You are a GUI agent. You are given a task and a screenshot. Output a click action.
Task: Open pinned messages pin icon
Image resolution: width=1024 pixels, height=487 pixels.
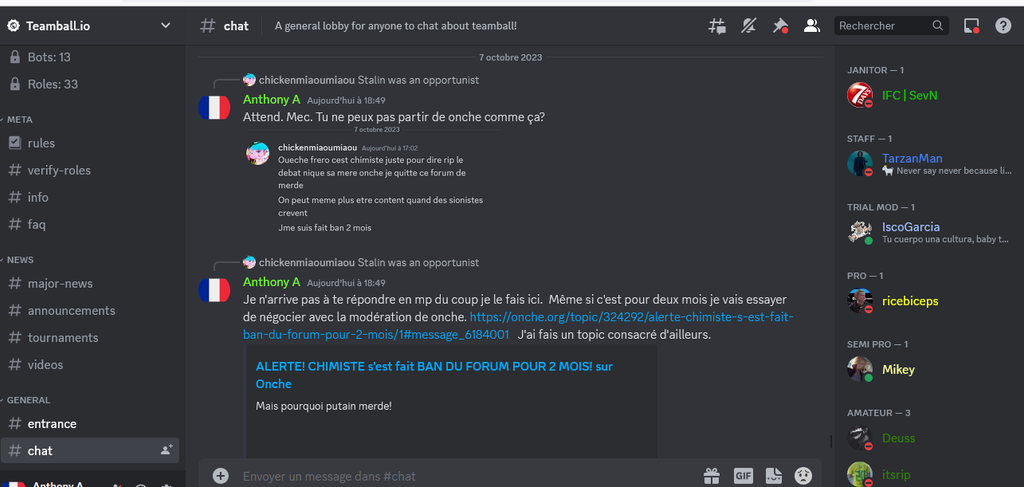(780, 26)
